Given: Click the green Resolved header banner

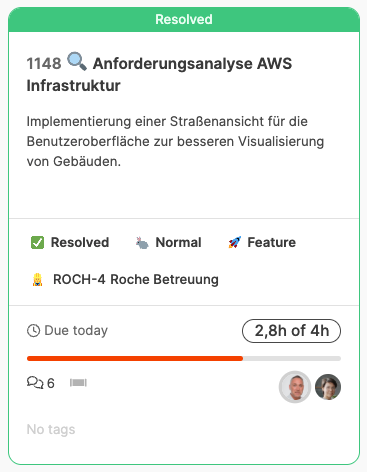Looking at the screenshot, I should 184,19.
